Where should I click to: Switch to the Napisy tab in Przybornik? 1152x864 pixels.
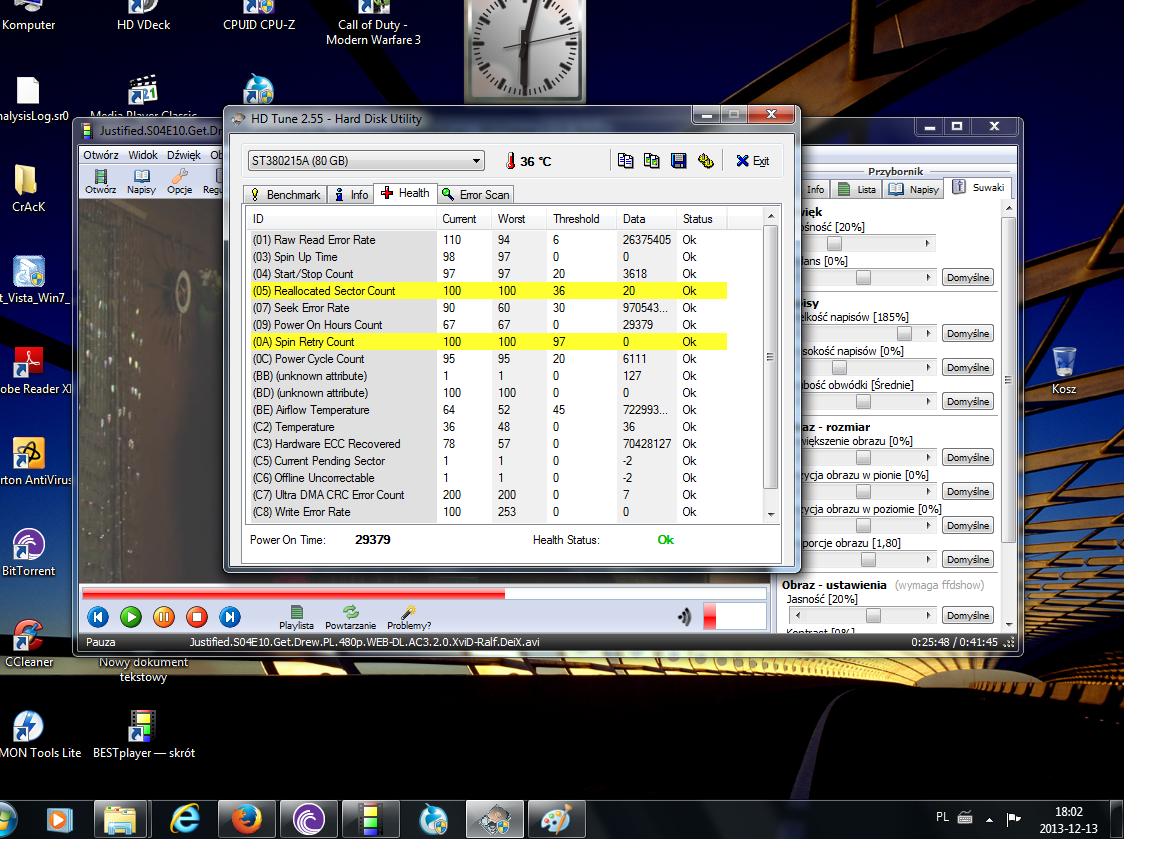click(x=914, y=190)
